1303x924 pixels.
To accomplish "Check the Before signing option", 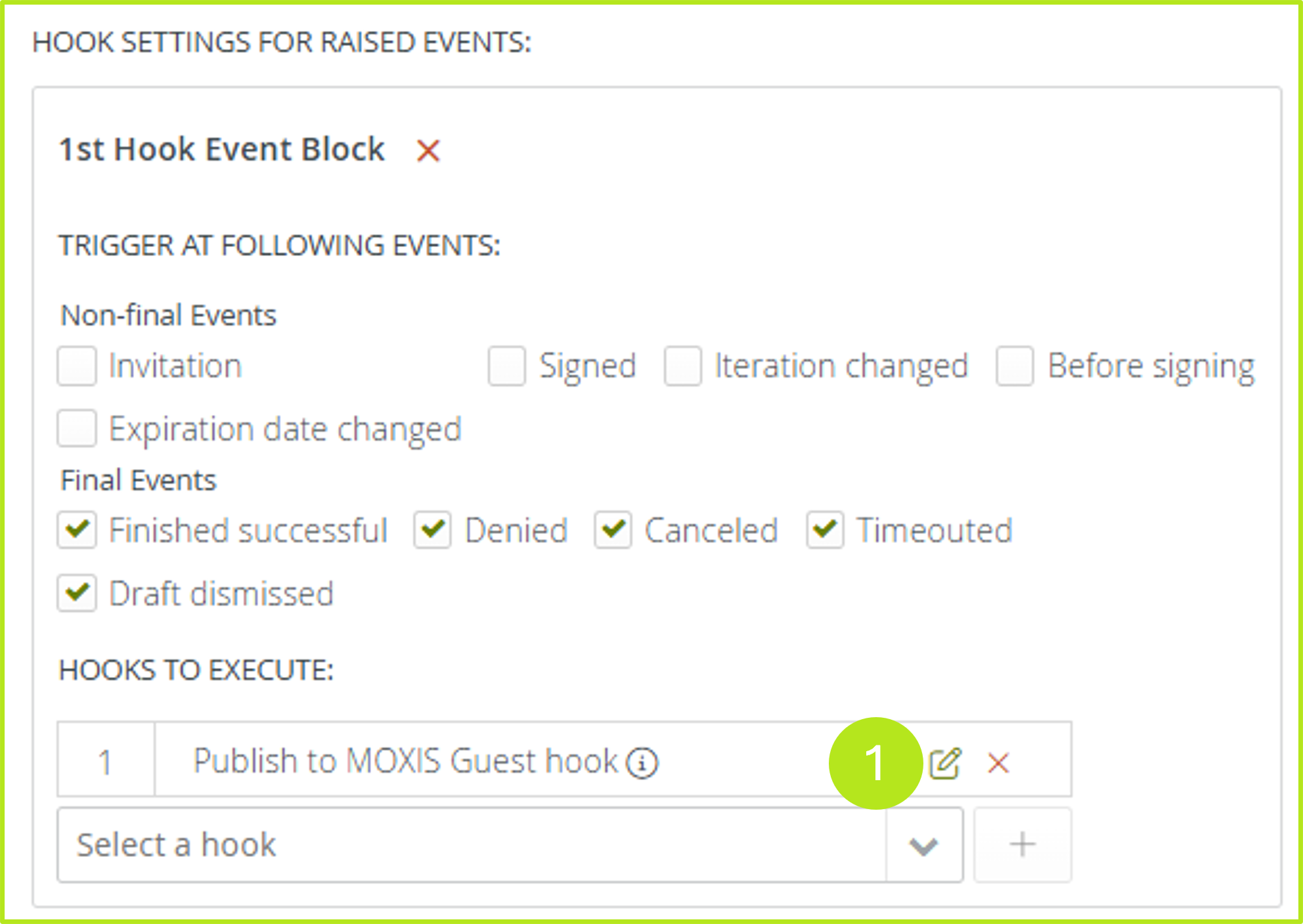I will click(1014, 366).
